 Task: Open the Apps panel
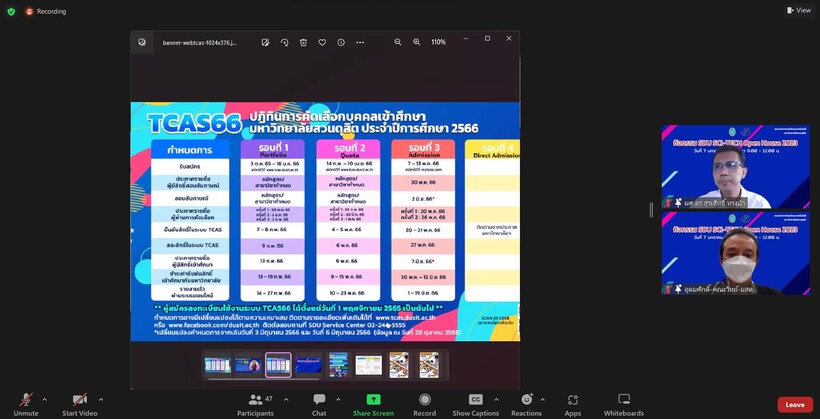point(573,404)
